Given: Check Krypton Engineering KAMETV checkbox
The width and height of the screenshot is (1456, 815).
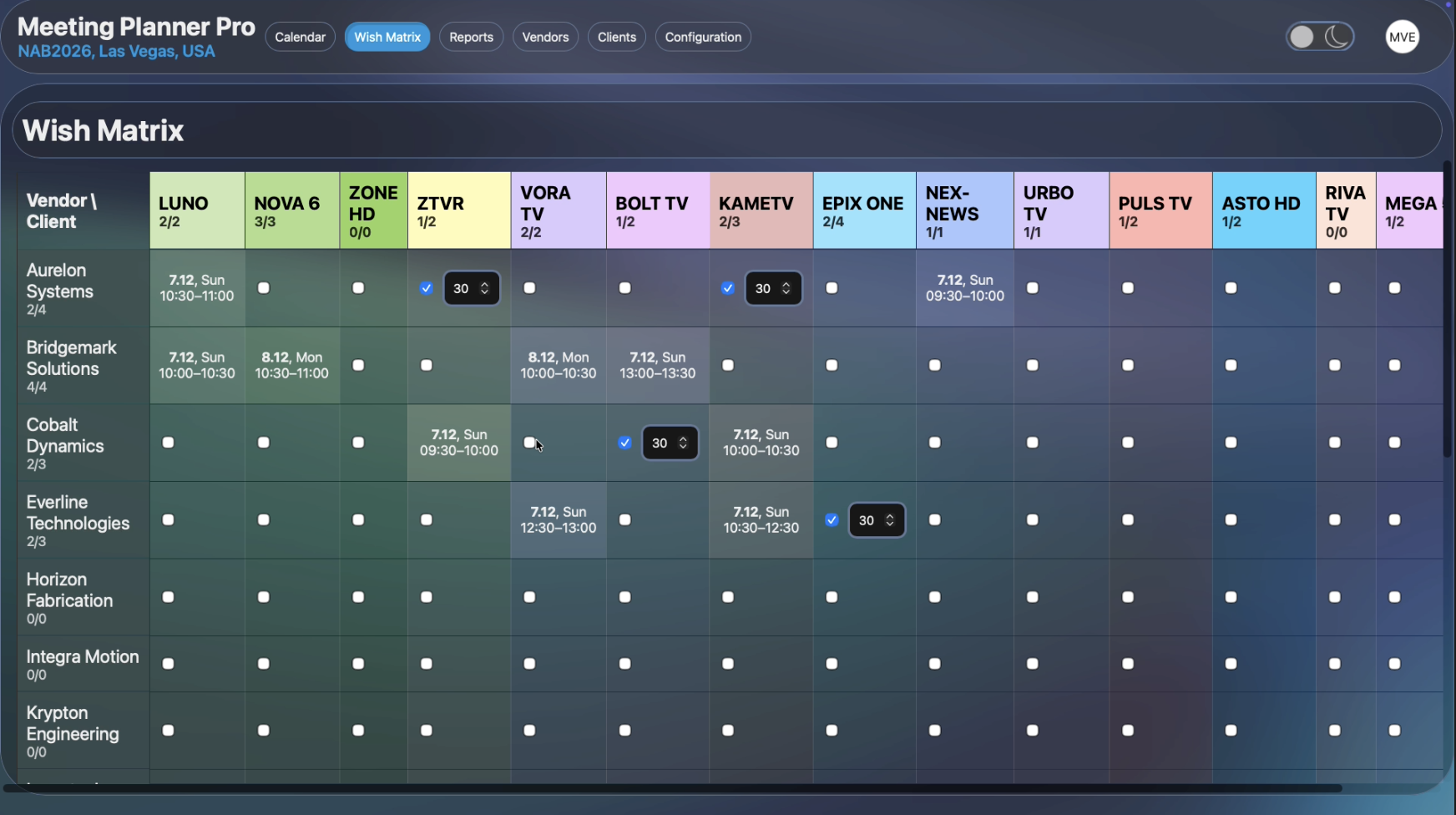Looking at the screenshot, I should [728, 731].
